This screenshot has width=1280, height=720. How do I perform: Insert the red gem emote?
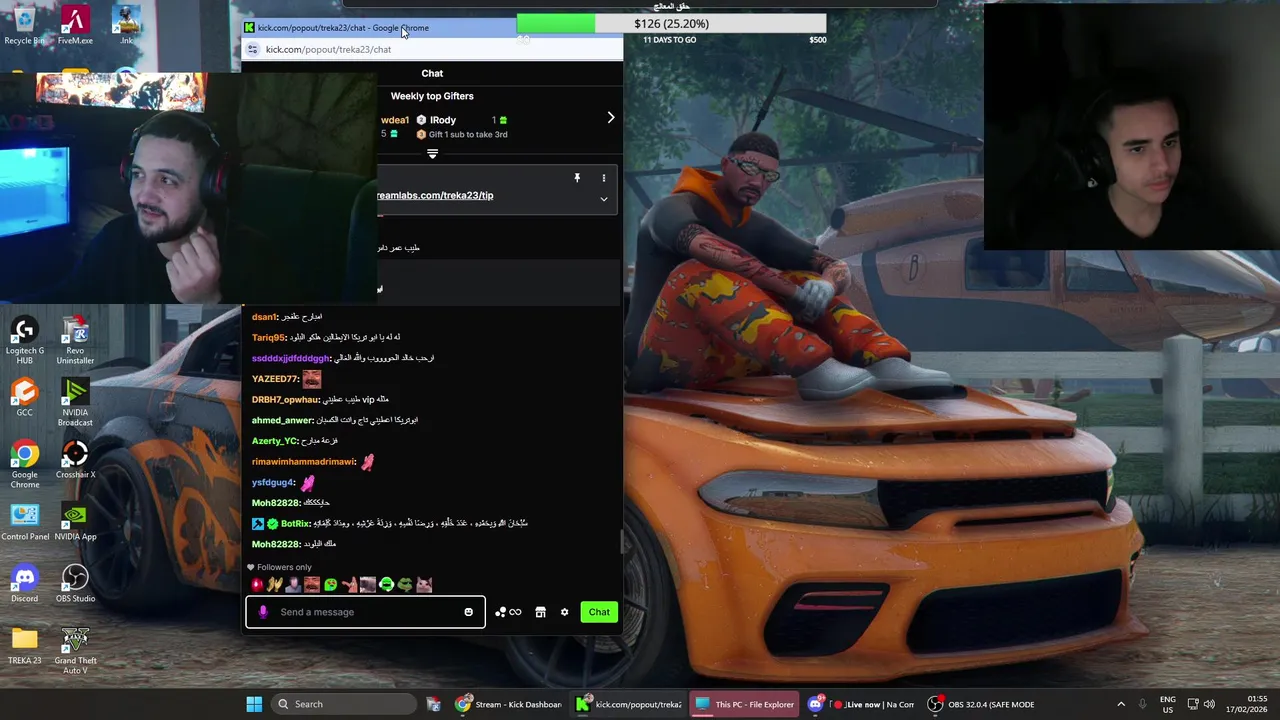(x=257, y=585)
